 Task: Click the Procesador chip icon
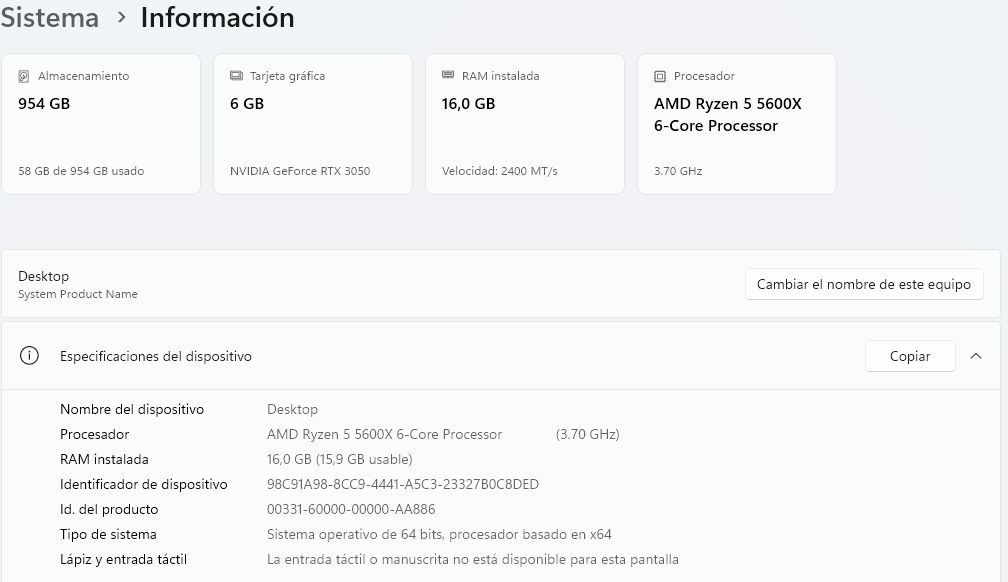click(660, 77)
